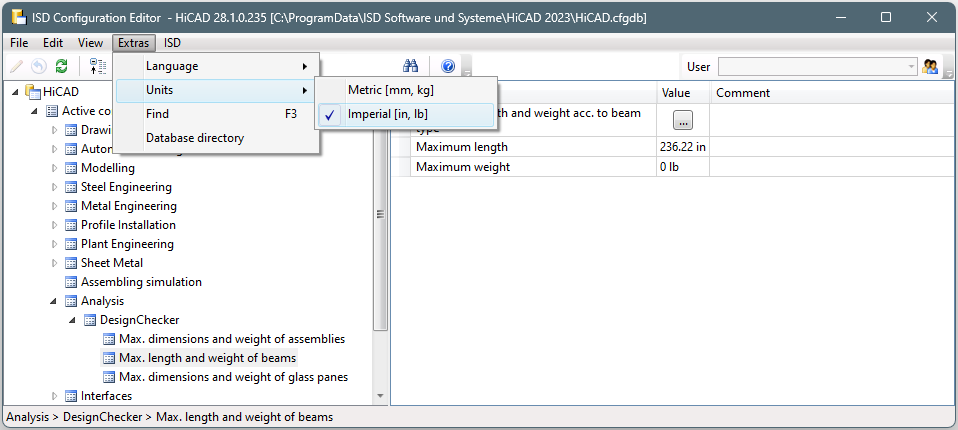Click the table icon beside Analysis
The image size is (958, 430).
click(71, 301)
